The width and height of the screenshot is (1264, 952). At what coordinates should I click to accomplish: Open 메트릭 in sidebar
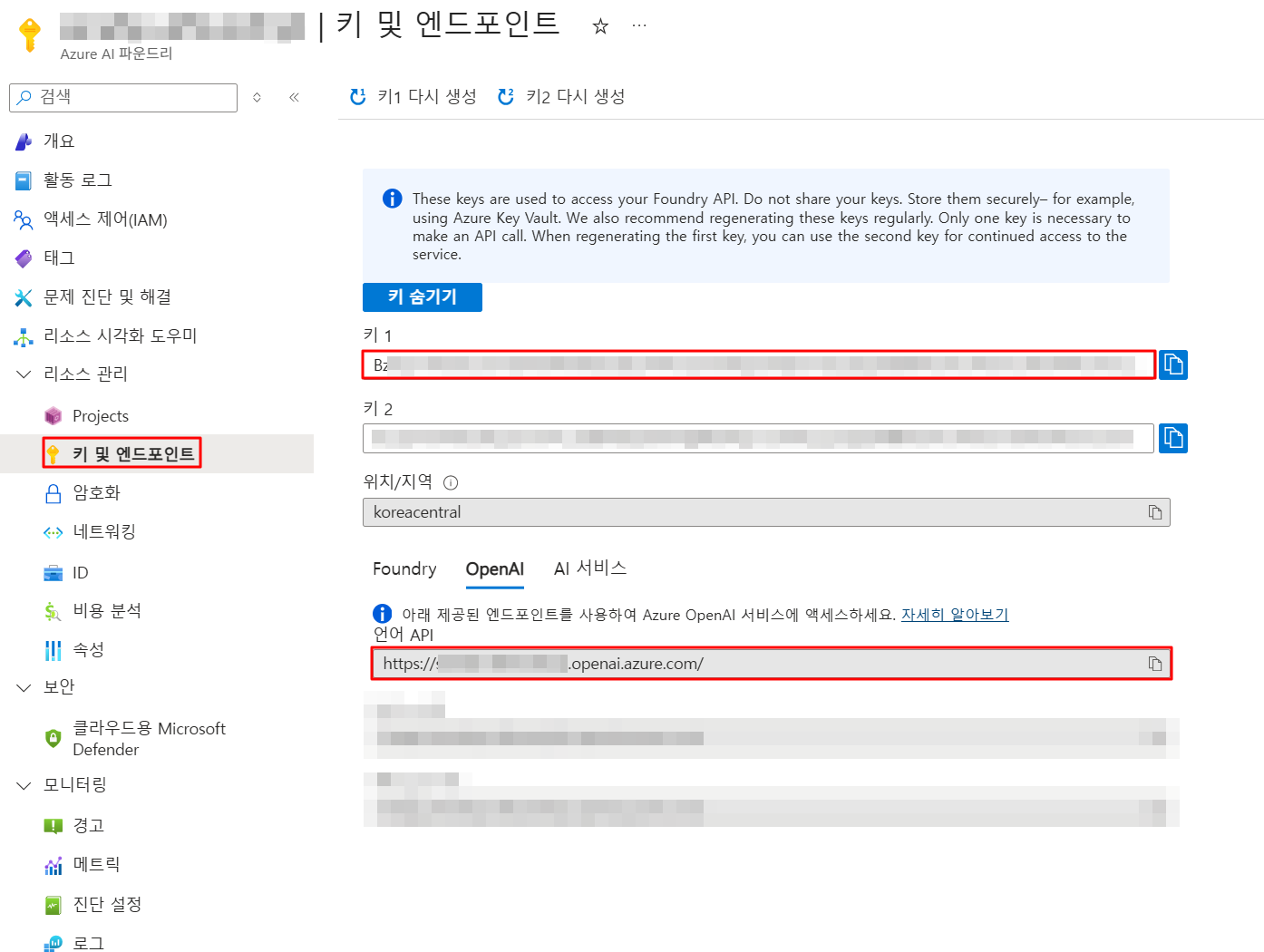click(x=96, y=864)
